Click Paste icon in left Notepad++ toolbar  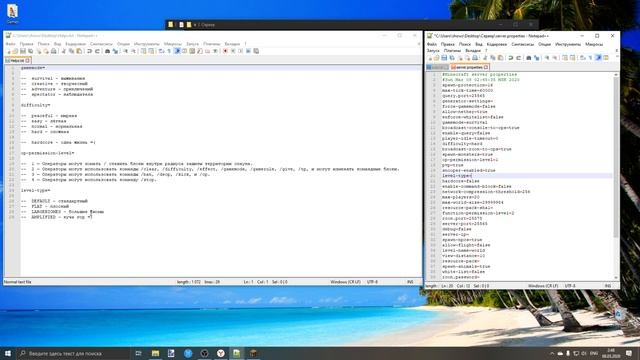[x=79, y=51]
